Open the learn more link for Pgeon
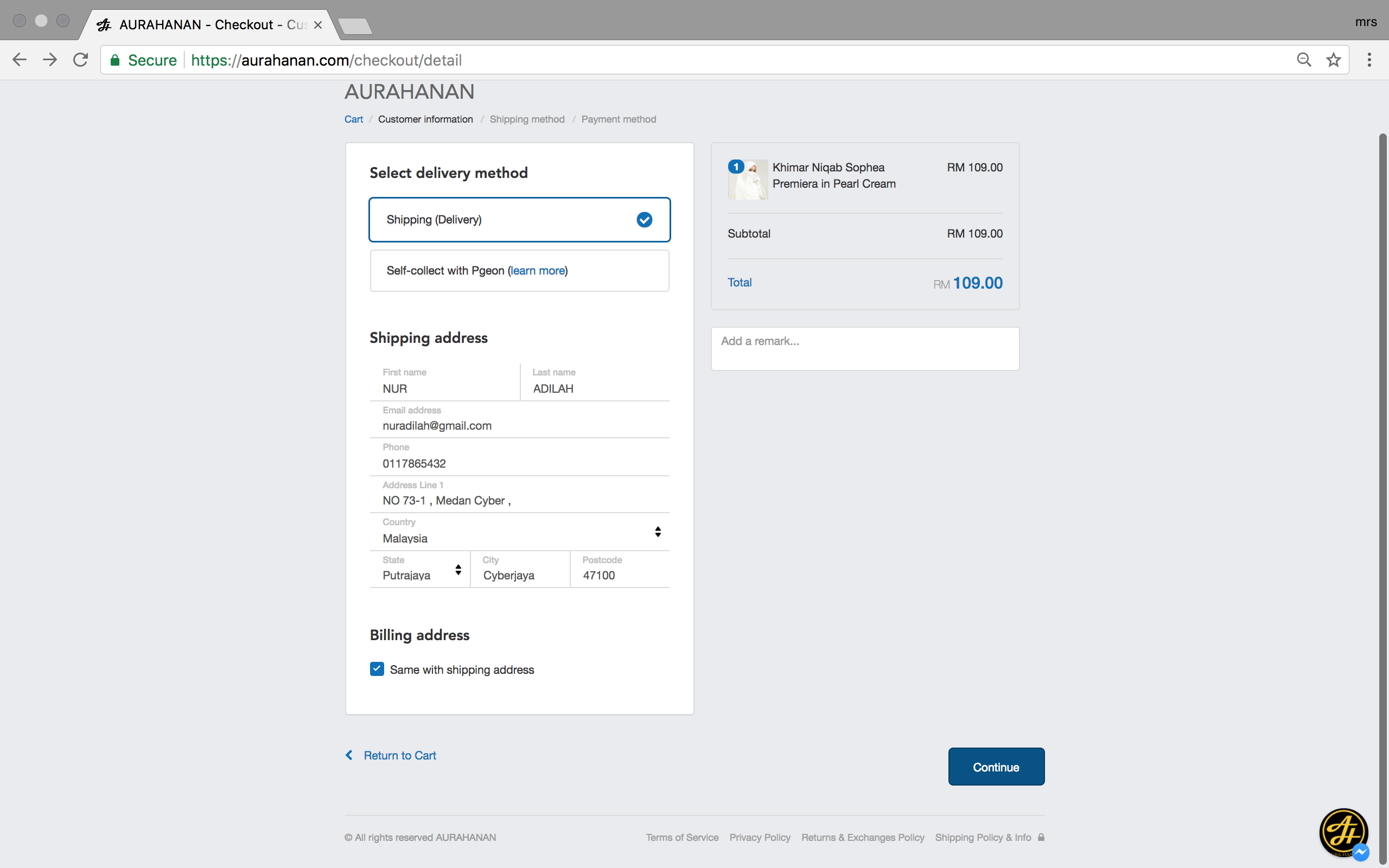This screenshot has width=1389, height=868. point(537,270)
